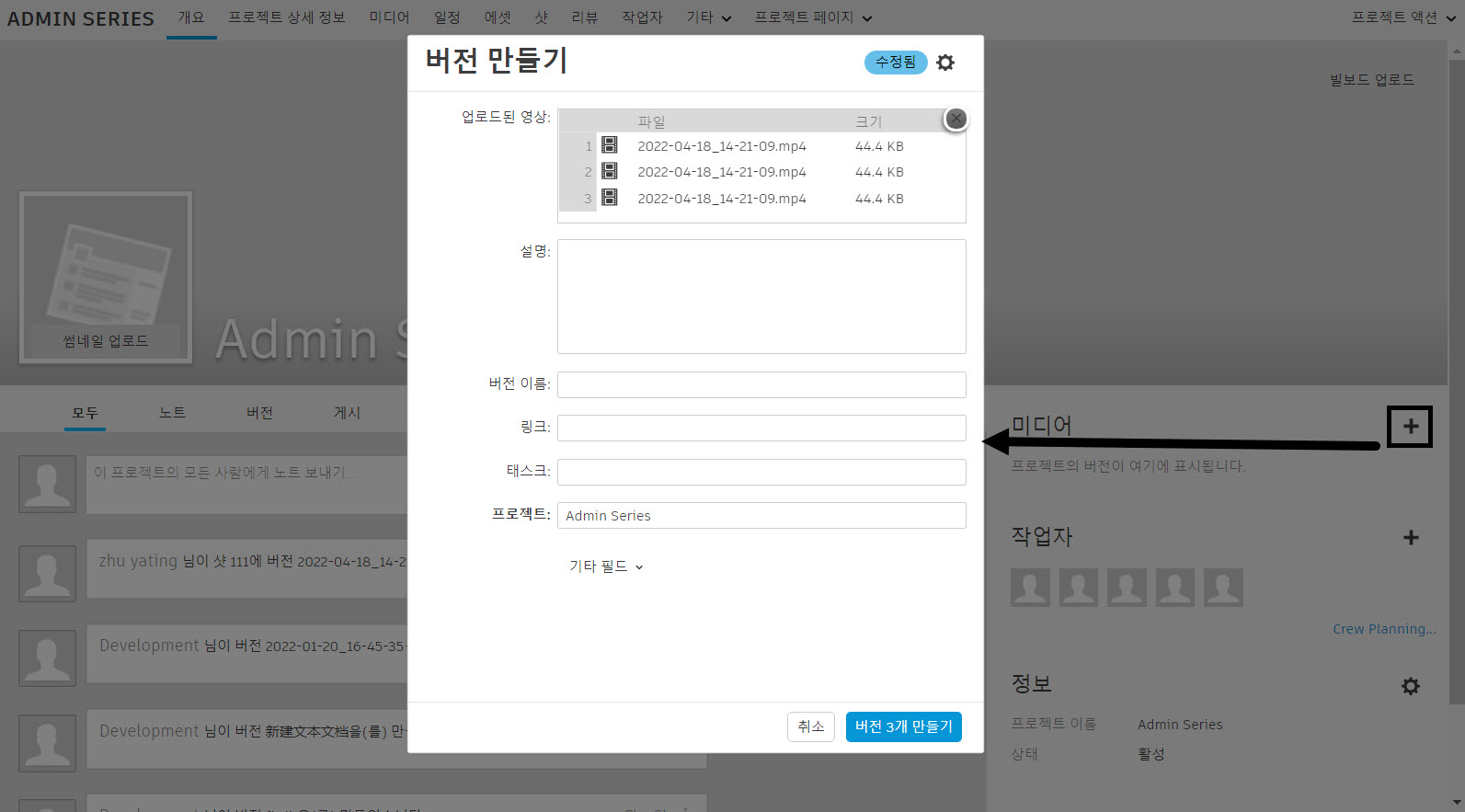Open the 기타 dropdown in the top navigation
Screen dimensions: 1465x812
708,17
